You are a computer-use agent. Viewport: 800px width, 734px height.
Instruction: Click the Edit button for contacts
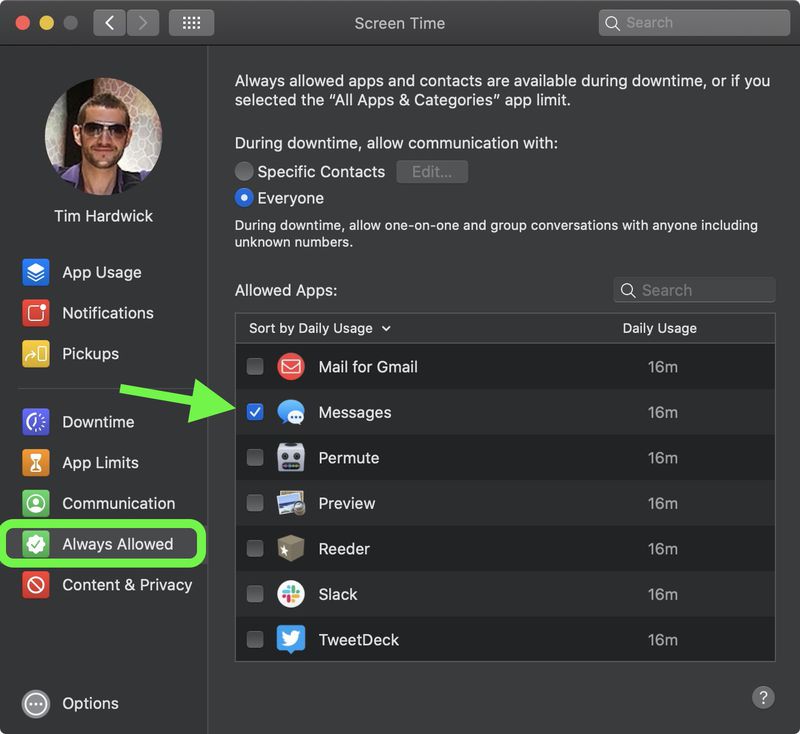432,171
